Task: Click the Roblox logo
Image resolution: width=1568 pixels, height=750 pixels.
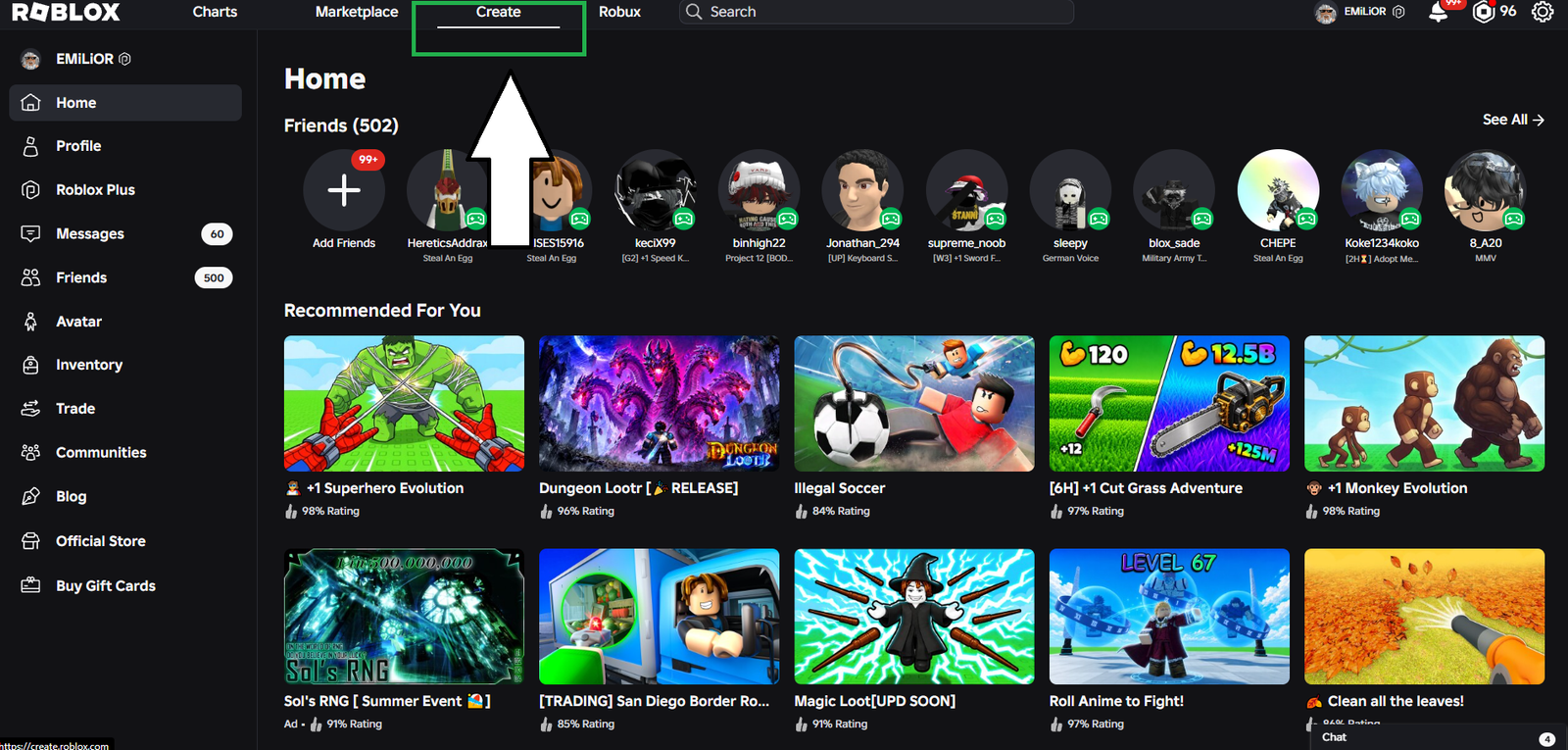Action: coord(66,12)
